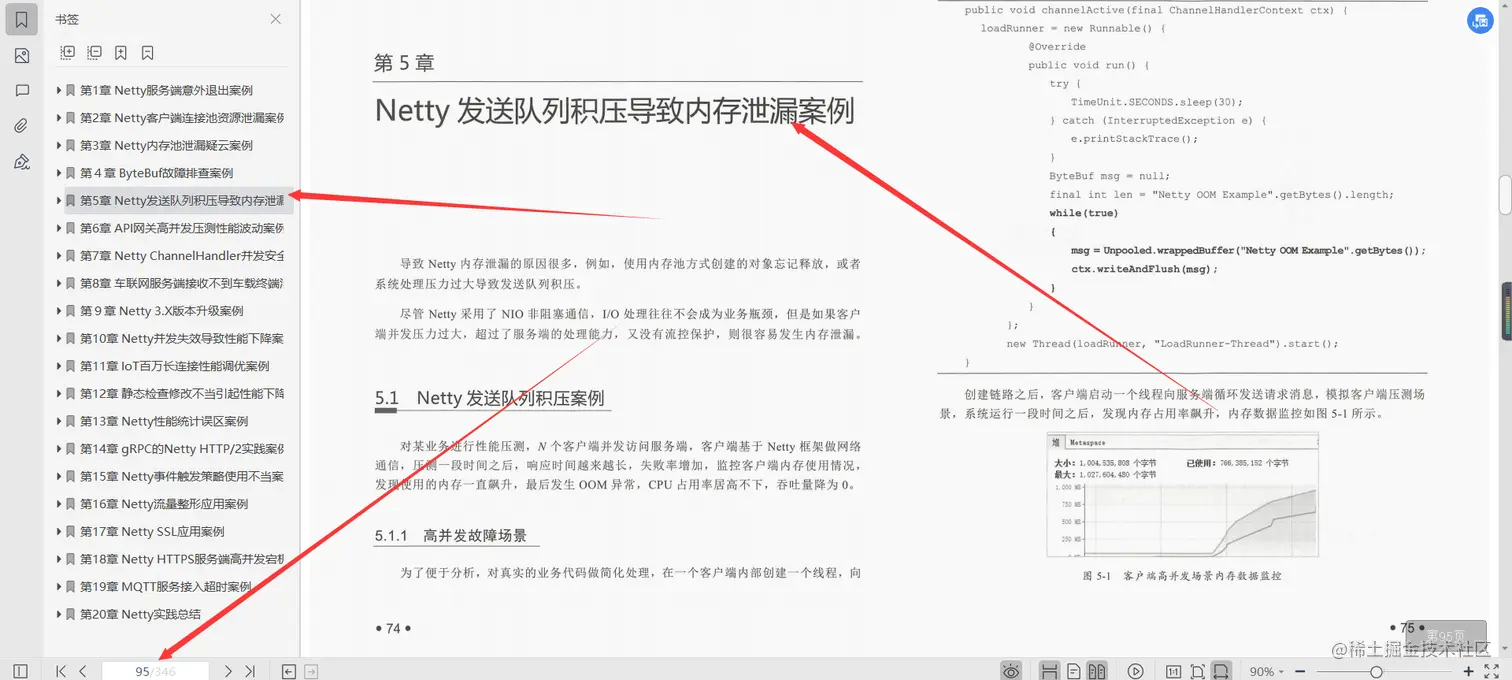Toggle two-page book view mode
The height and width of the screenshot is (680, 1512).
point(1096,670)
